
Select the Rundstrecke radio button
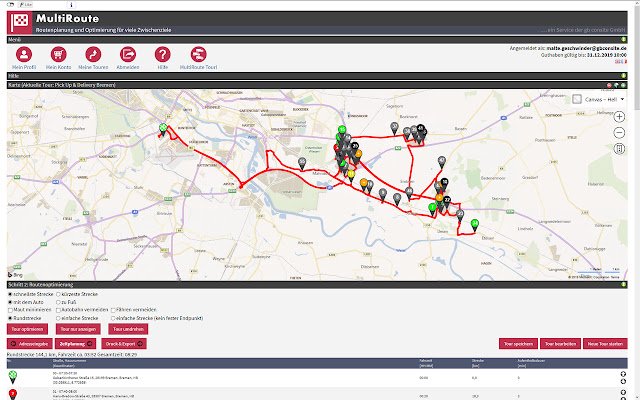point(10,318)
